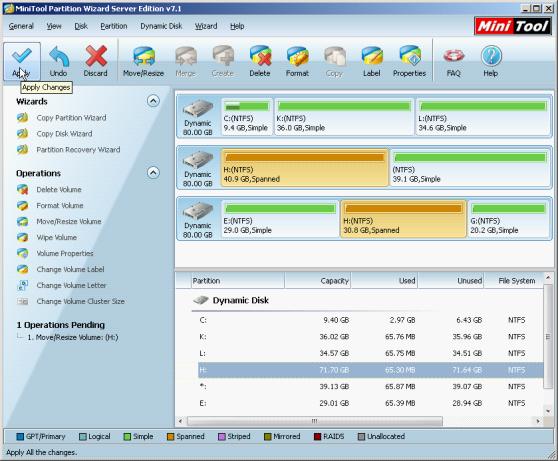The height and width of the screenshot is (461, 558).
Task: Click the vertical scrollbar down arrow
Action: tap(548, 411)
